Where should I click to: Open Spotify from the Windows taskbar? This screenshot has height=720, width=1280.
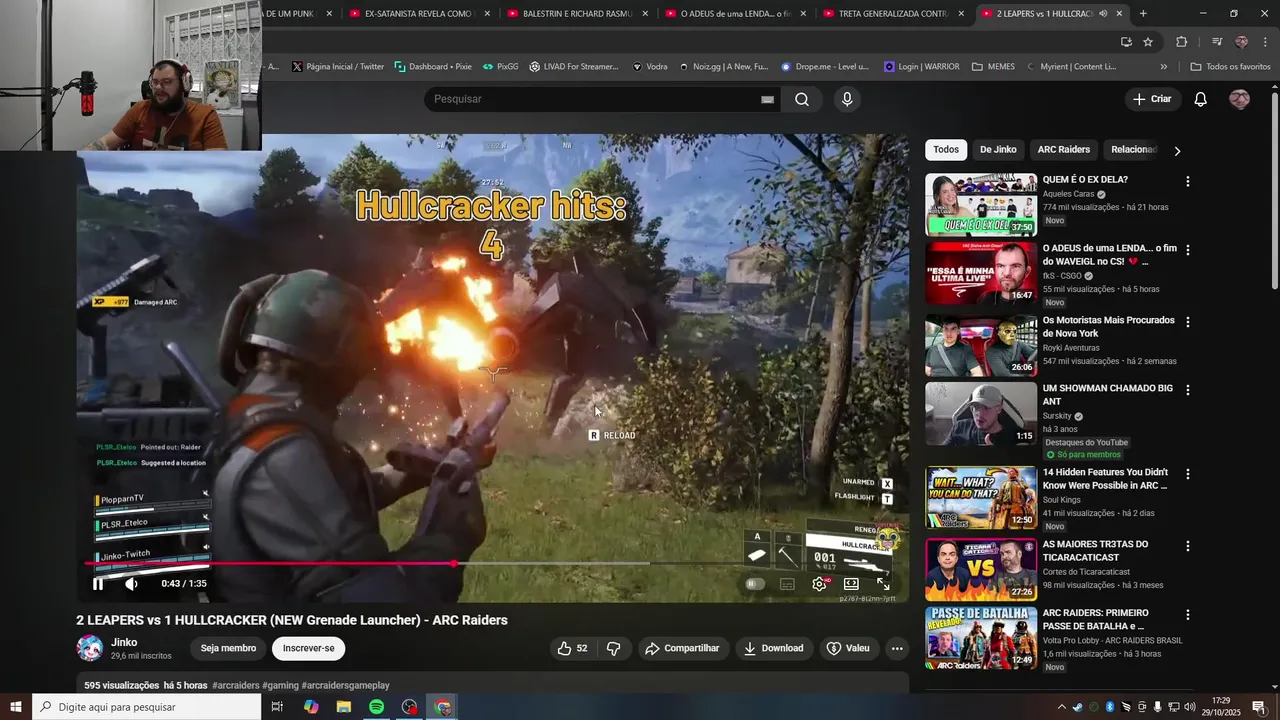[x=376, y=707]
